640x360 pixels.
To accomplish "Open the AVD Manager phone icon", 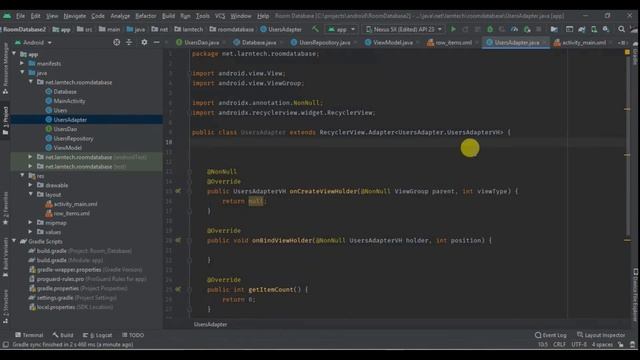I will [594, 29].
